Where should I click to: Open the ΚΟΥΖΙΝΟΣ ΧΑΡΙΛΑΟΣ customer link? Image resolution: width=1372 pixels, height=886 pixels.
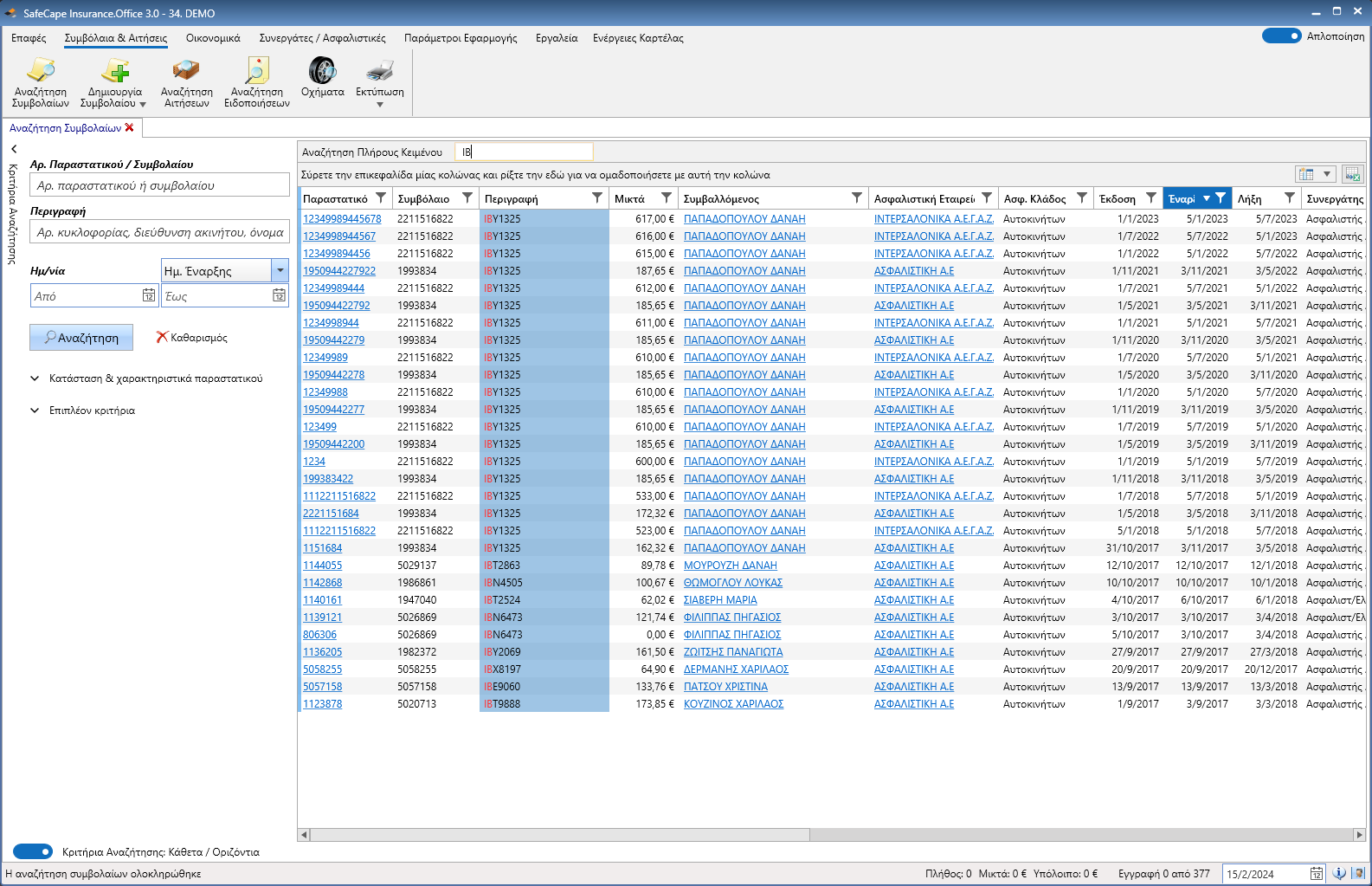tap(733, 704)
